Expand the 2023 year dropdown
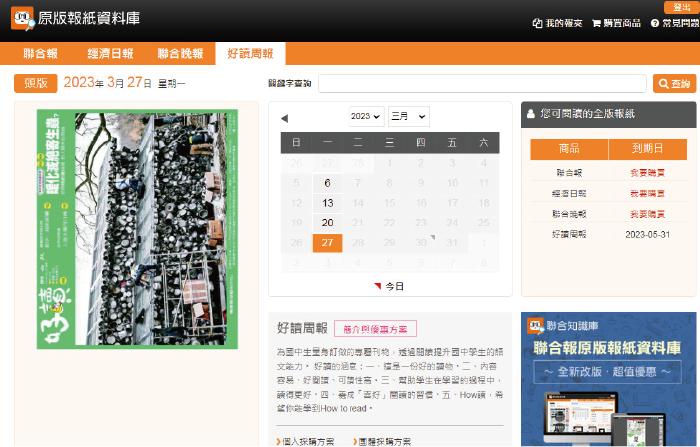Screen dimensions: 700x447 (366, 117)
